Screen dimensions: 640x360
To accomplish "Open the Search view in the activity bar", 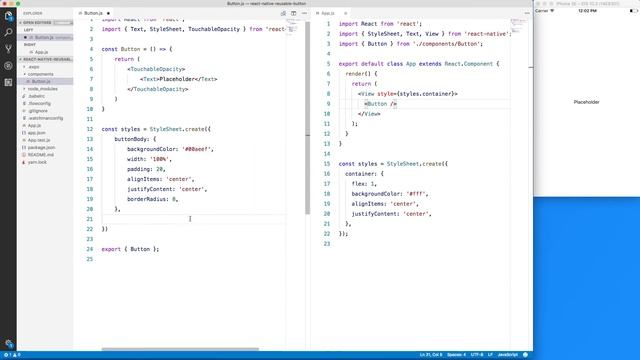I will click(x=8, y=32).
